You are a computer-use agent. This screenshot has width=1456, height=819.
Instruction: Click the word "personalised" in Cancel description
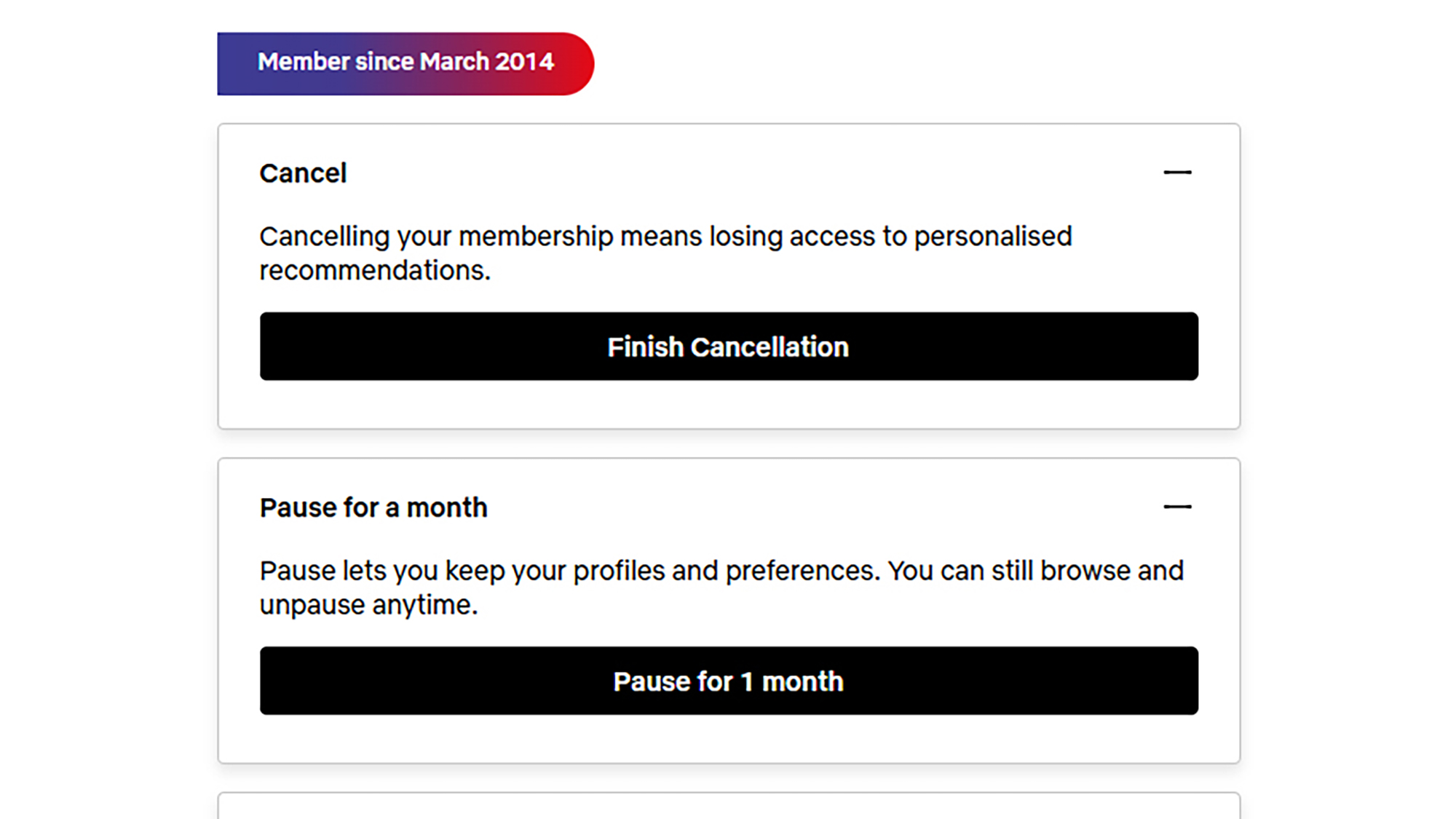click(993, 237)
